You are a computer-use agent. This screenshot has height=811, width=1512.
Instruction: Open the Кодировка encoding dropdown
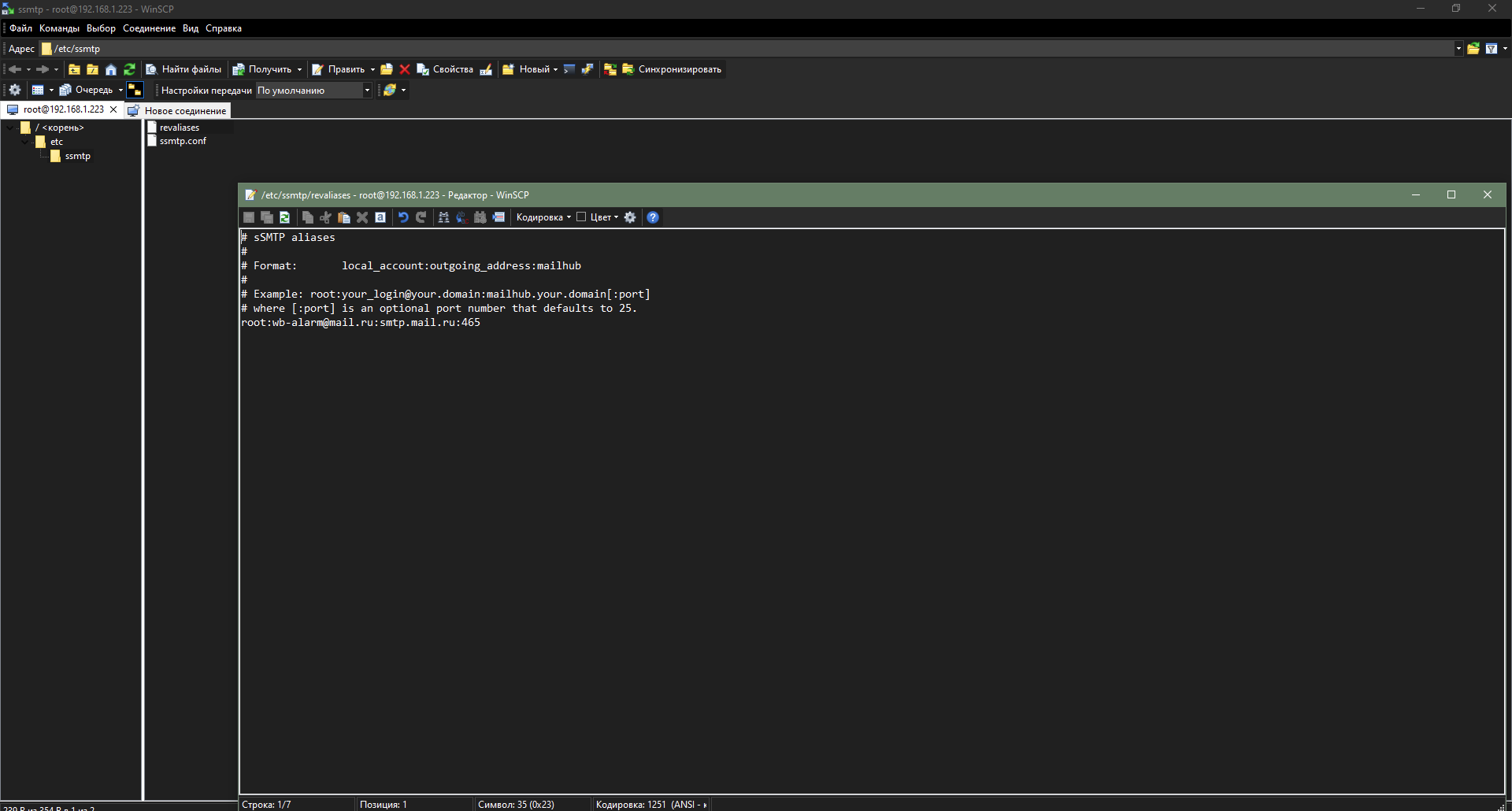point(543,217)
